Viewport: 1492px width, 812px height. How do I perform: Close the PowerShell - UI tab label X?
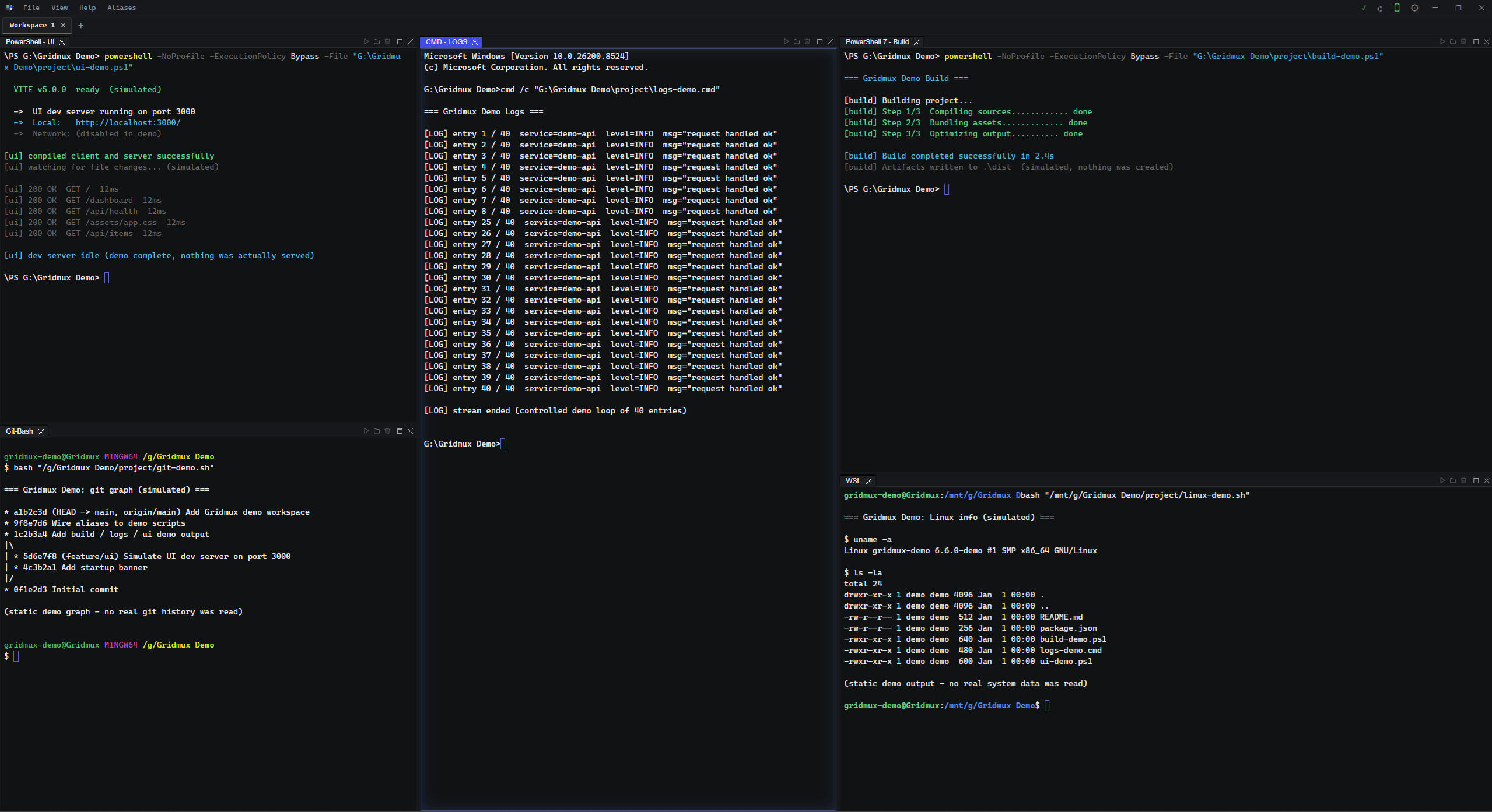(x=62, y=42)
